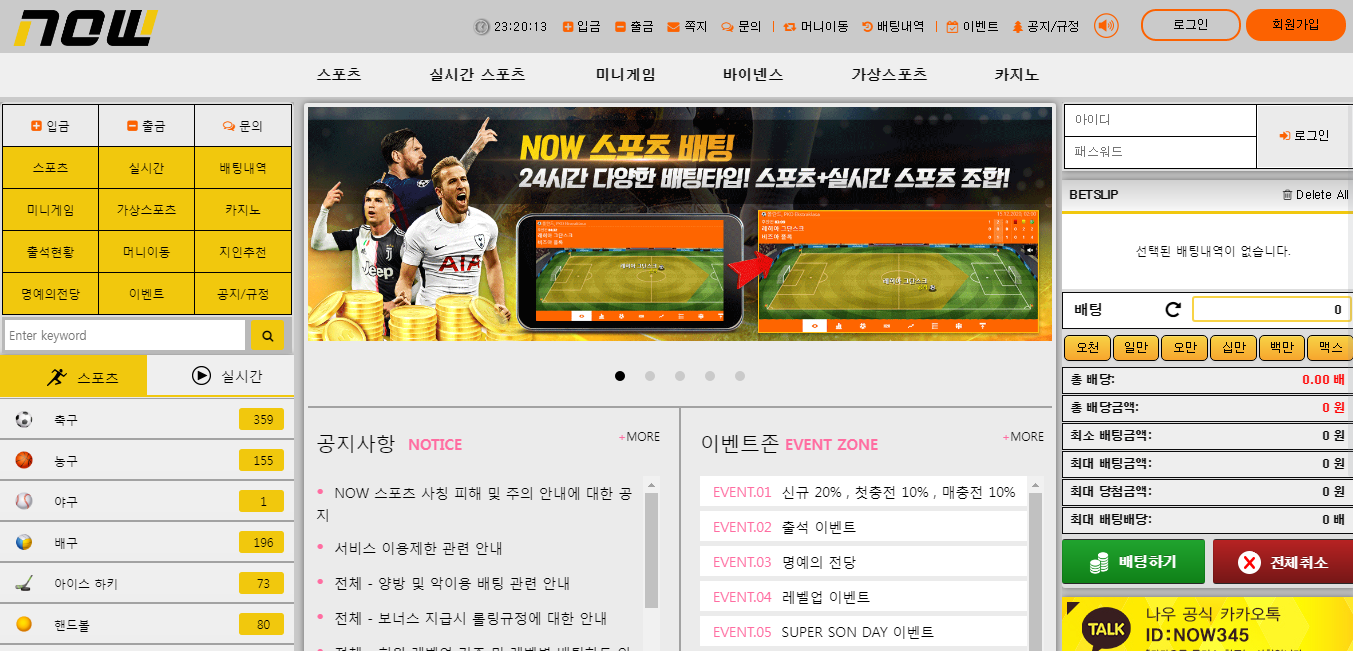Open the 실시간 스포츠 navigation menu
Viewport: 1353px width, 651px height.
click(477, 75)
